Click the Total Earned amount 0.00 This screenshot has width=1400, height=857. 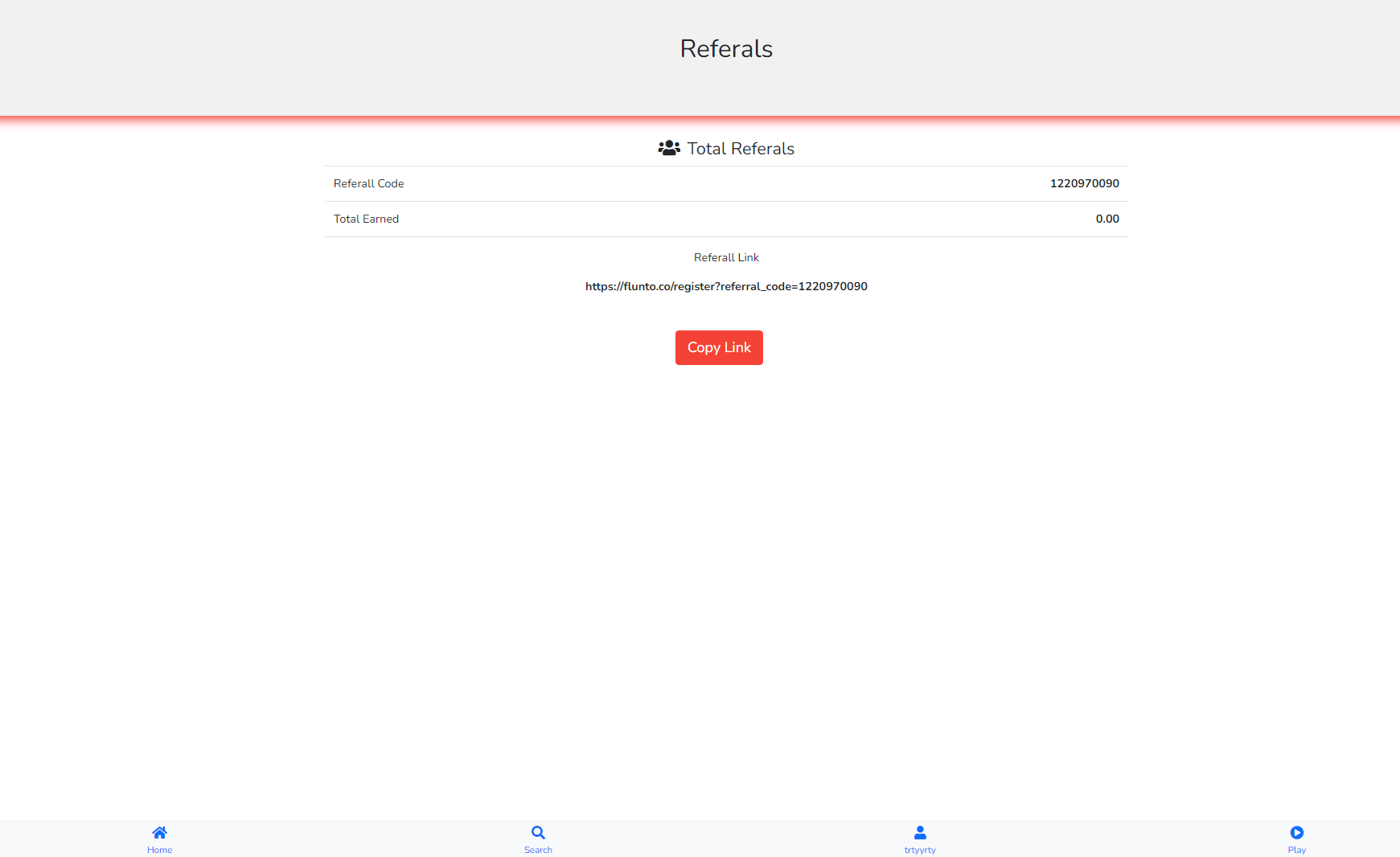1107,218
